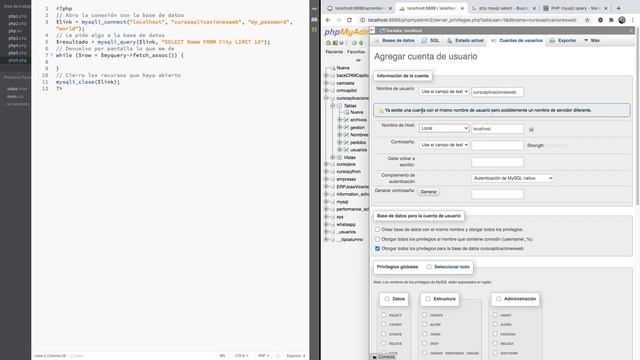Open the password 'Use el campo de texto' dropdown
This screenshot has height=360, width=640.
(x=444, y=145)
